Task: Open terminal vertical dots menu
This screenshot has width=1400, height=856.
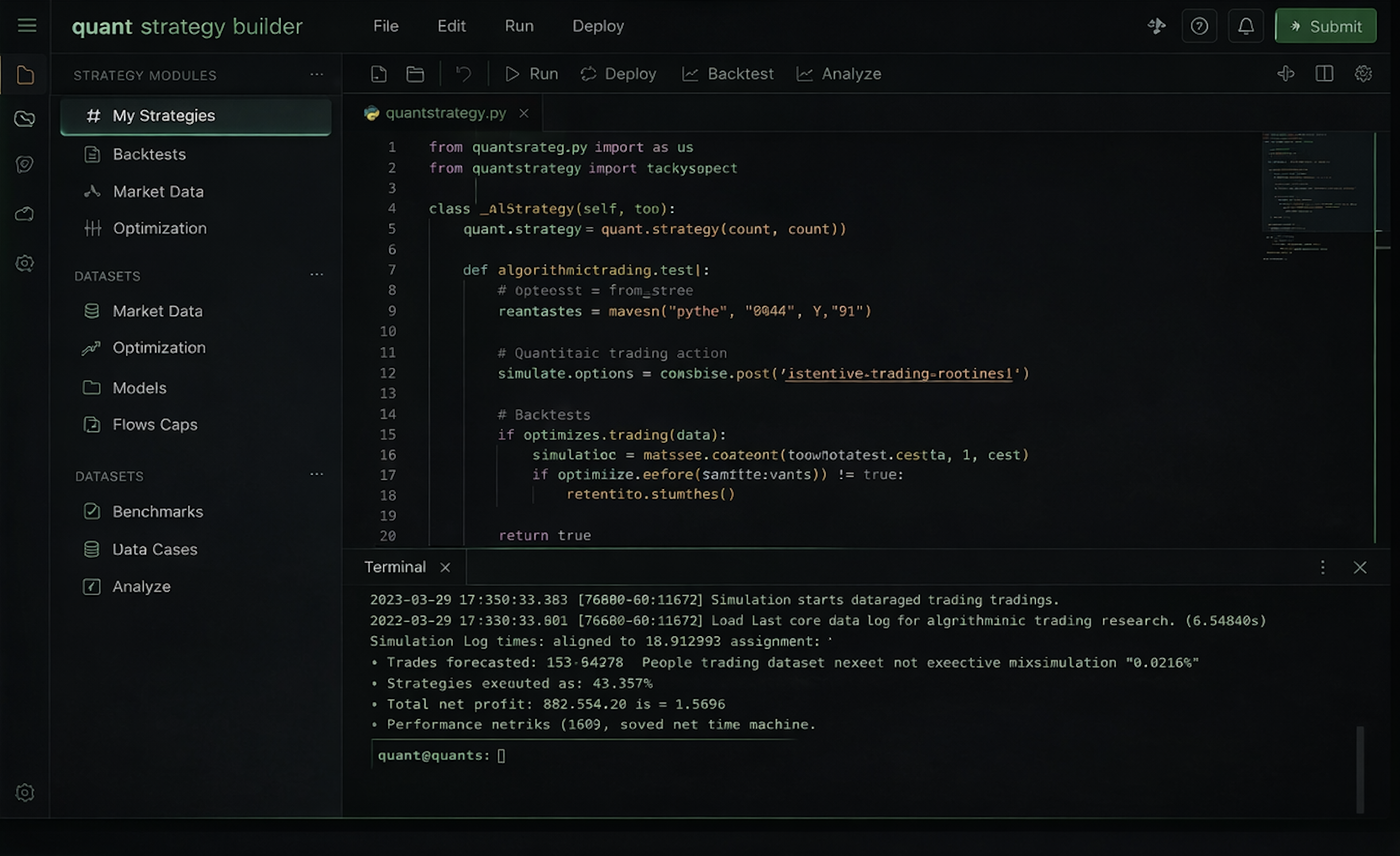Action: tap(1322, 567)
